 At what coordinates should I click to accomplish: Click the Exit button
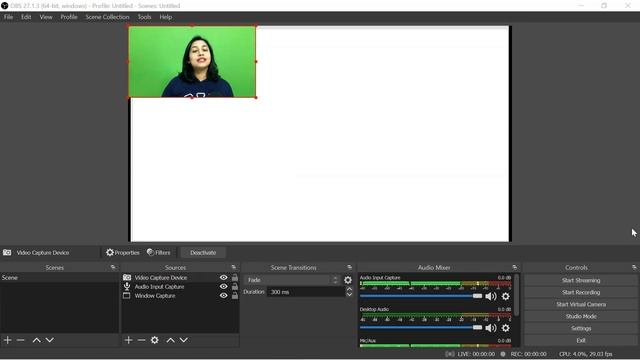581,340
